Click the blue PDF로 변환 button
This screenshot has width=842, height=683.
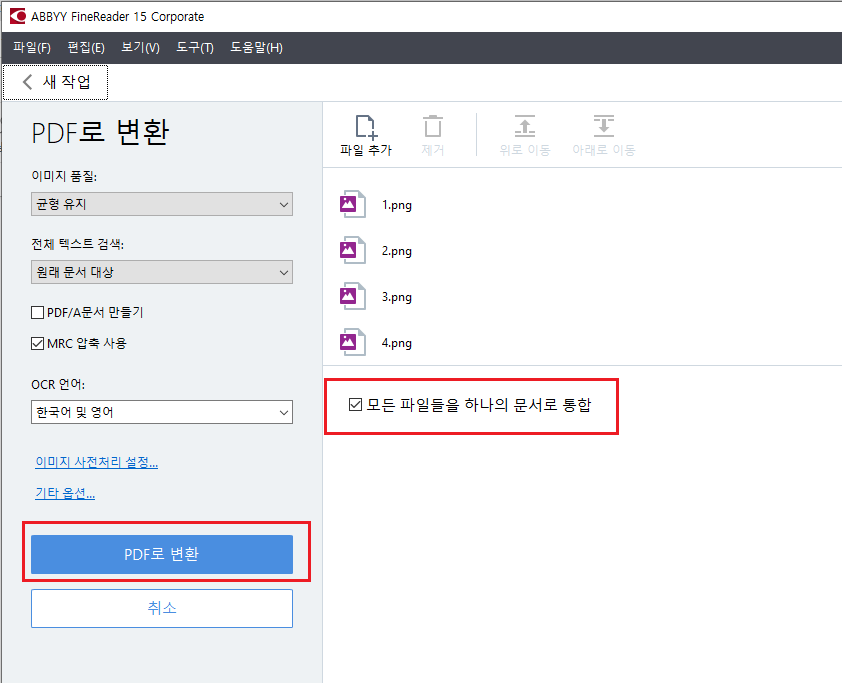coord(162,554)
